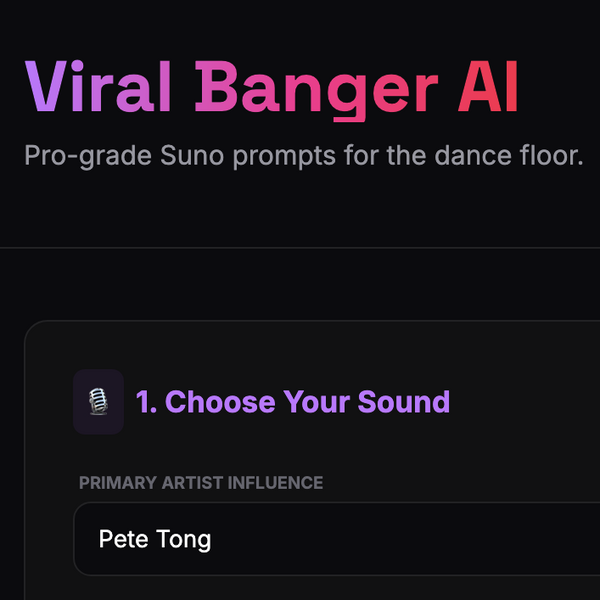Click the Viral Banger AI title

tap(271, 88)
